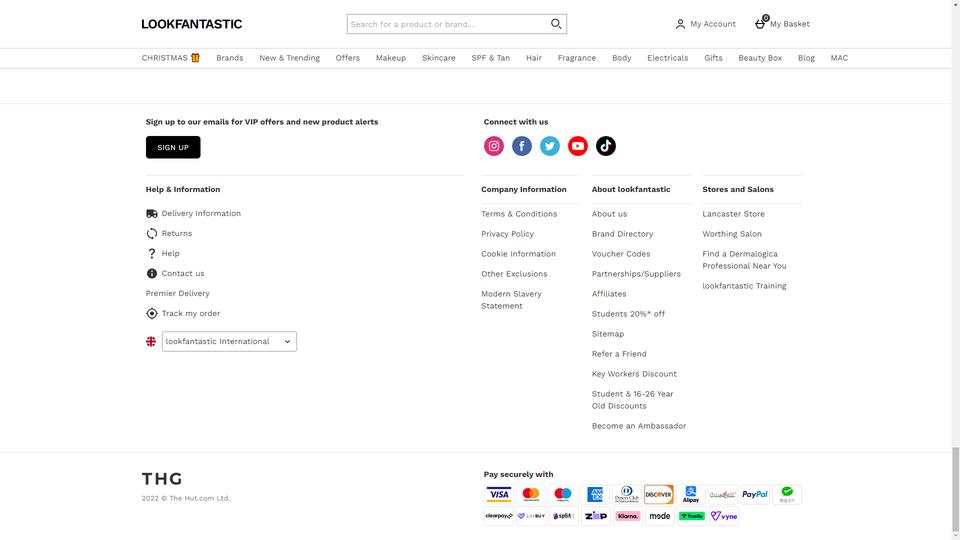Open the Lancaster Store link
Image resolution: width=960 pixels, height=540 pixels.
click(x=733, y=214)
